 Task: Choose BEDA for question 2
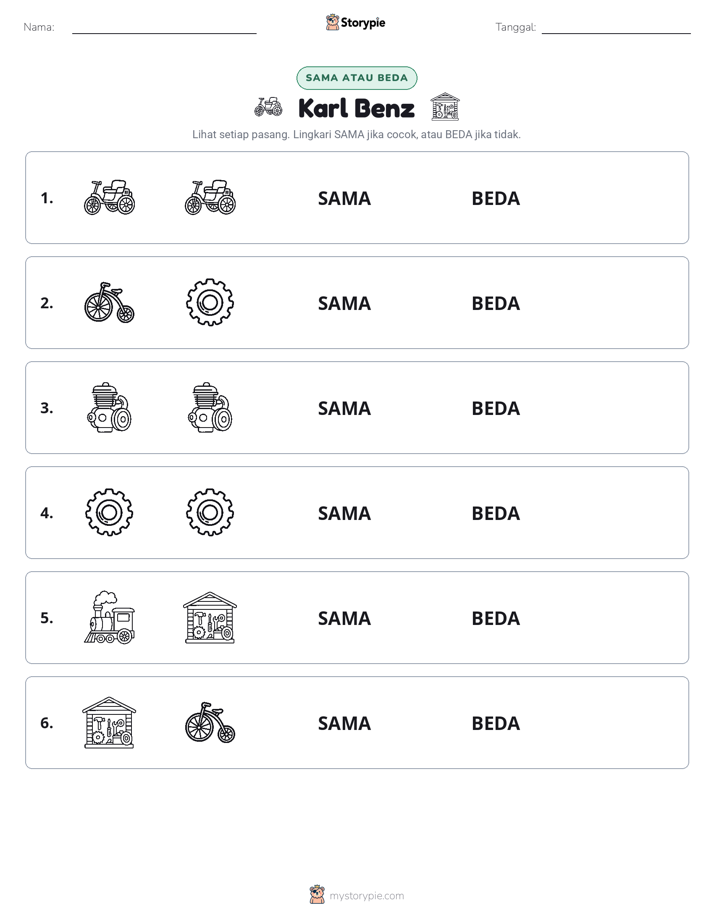pyautogui.click(x=495, y=303)
